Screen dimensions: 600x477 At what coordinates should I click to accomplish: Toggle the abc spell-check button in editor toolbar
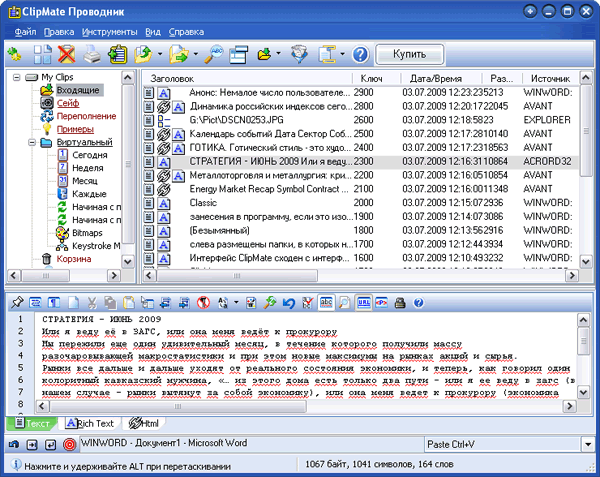[x=326, y=303]
